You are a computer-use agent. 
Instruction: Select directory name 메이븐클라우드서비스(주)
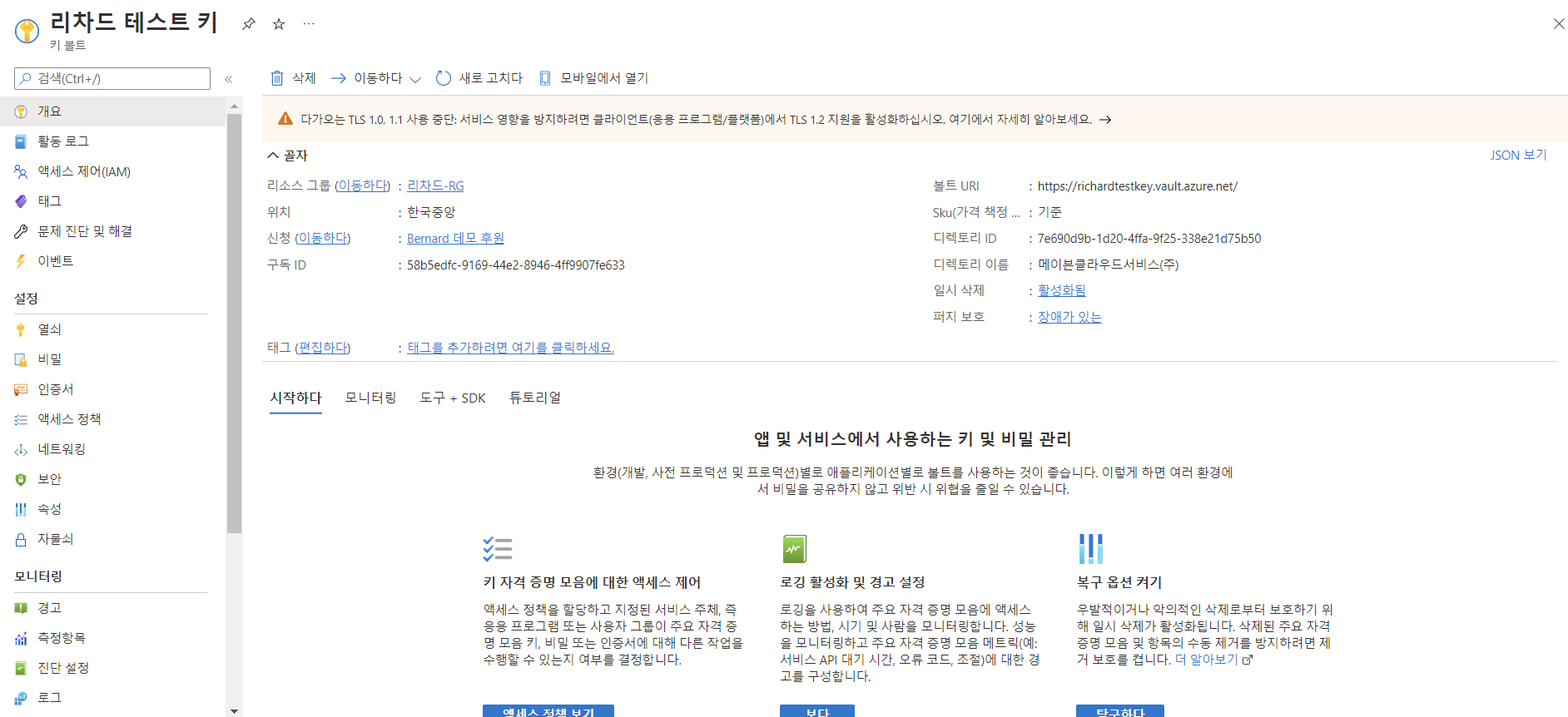(1108, 265)
